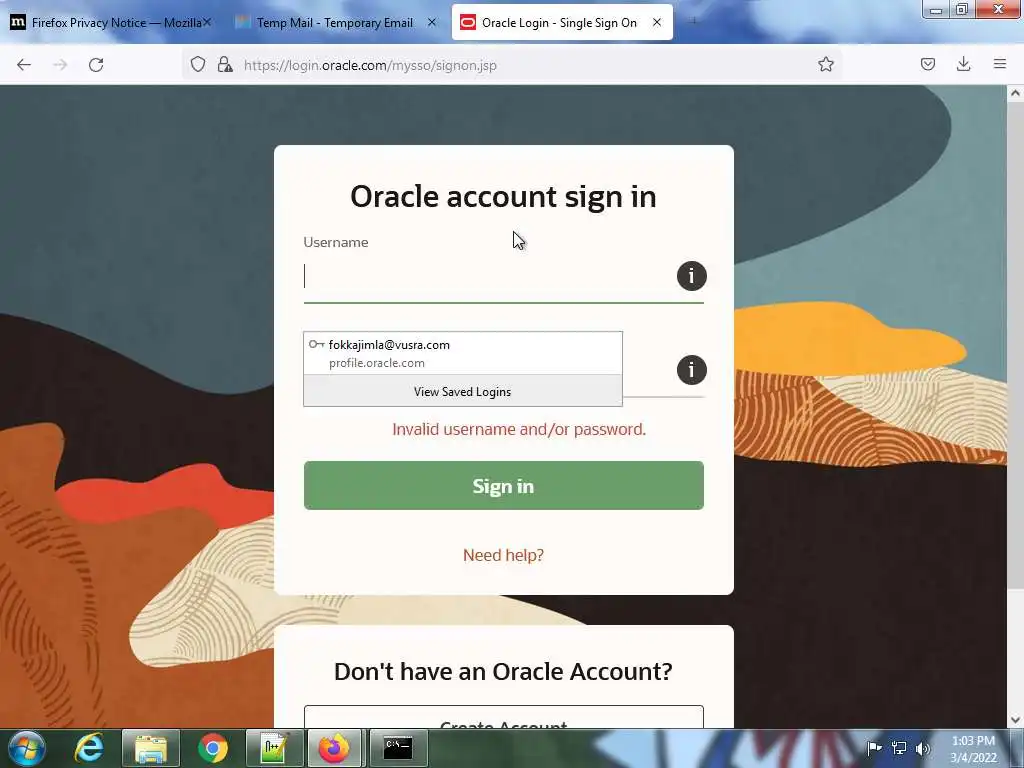Click the scrollbar down arrow

pyautogui.click(x=1015, y=720)
